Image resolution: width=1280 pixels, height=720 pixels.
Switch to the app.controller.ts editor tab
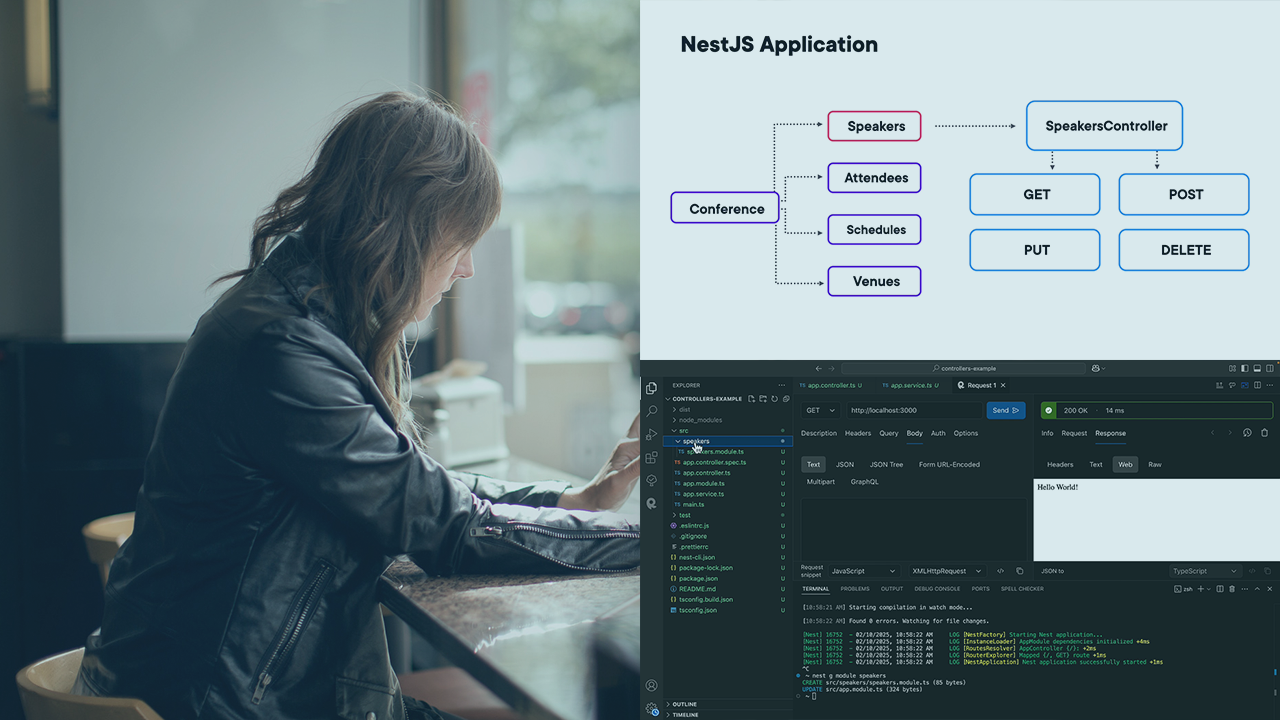coord(830,385)
